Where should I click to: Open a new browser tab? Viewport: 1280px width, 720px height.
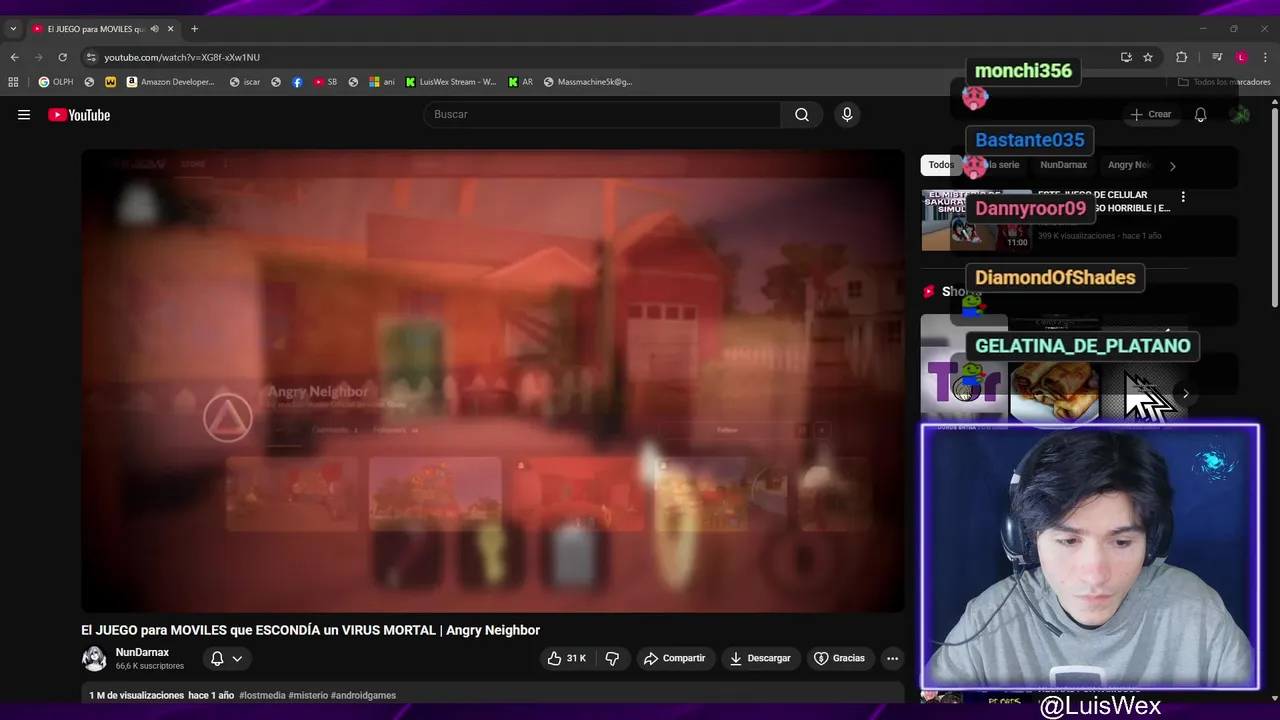[x=194, y=29]
